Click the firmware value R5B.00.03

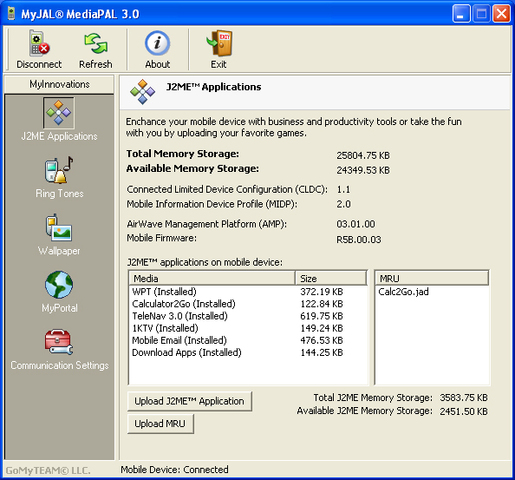point(359,240)
